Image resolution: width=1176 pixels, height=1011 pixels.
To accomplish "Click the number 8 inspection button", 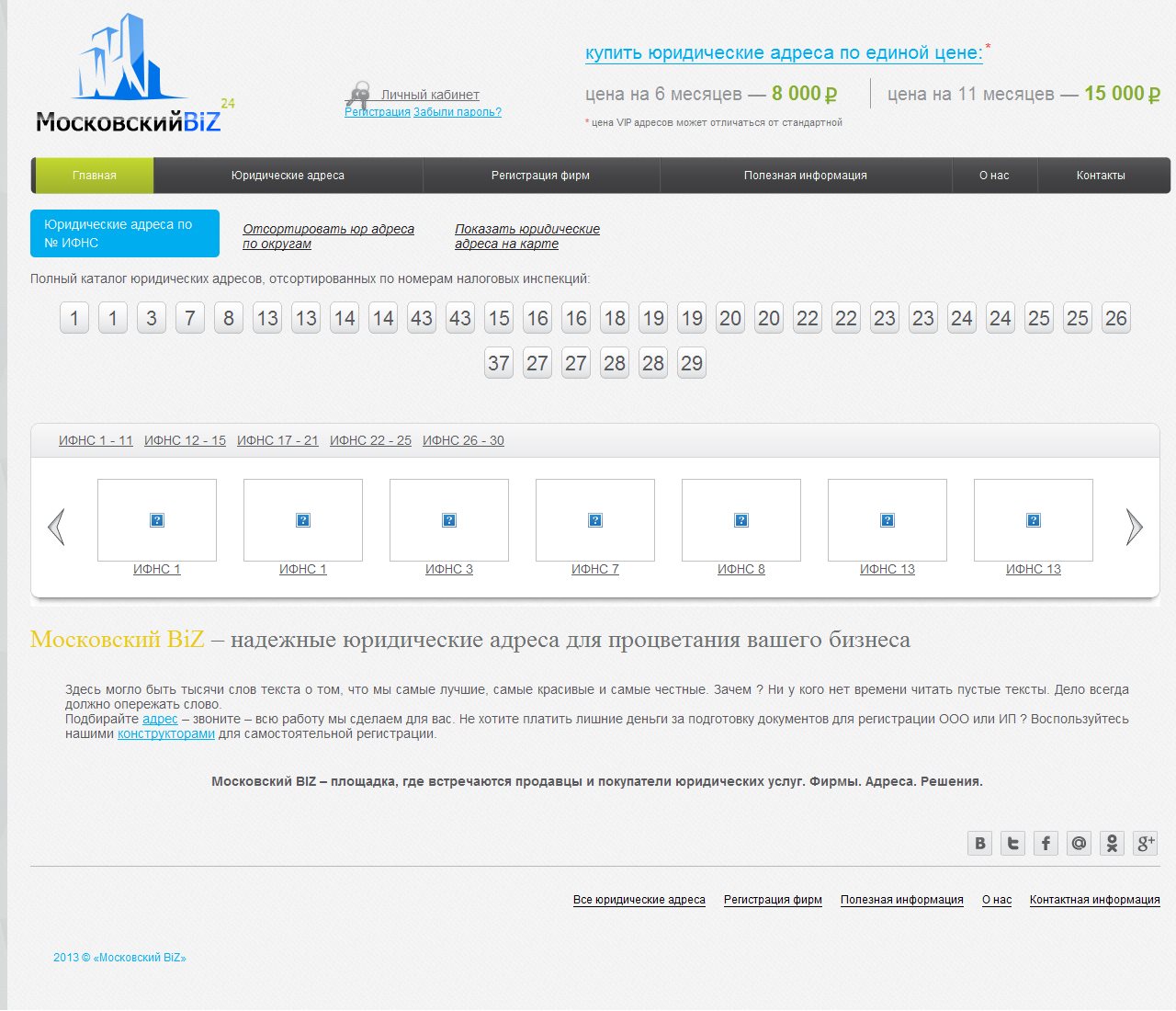I will [x=229, y=318].
